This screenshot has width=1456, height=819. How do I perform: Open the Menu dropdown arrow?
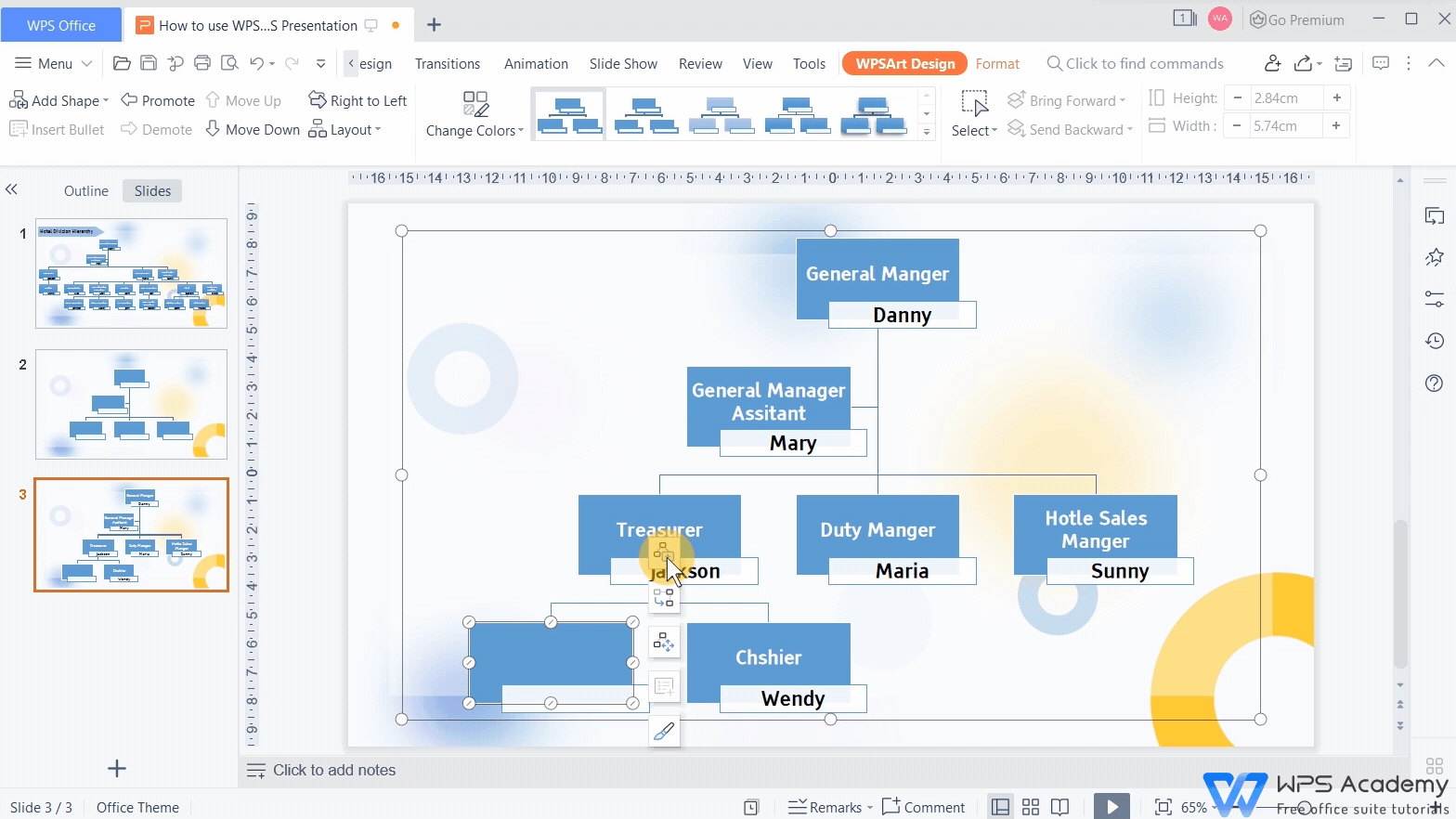[x=86, y=63]
